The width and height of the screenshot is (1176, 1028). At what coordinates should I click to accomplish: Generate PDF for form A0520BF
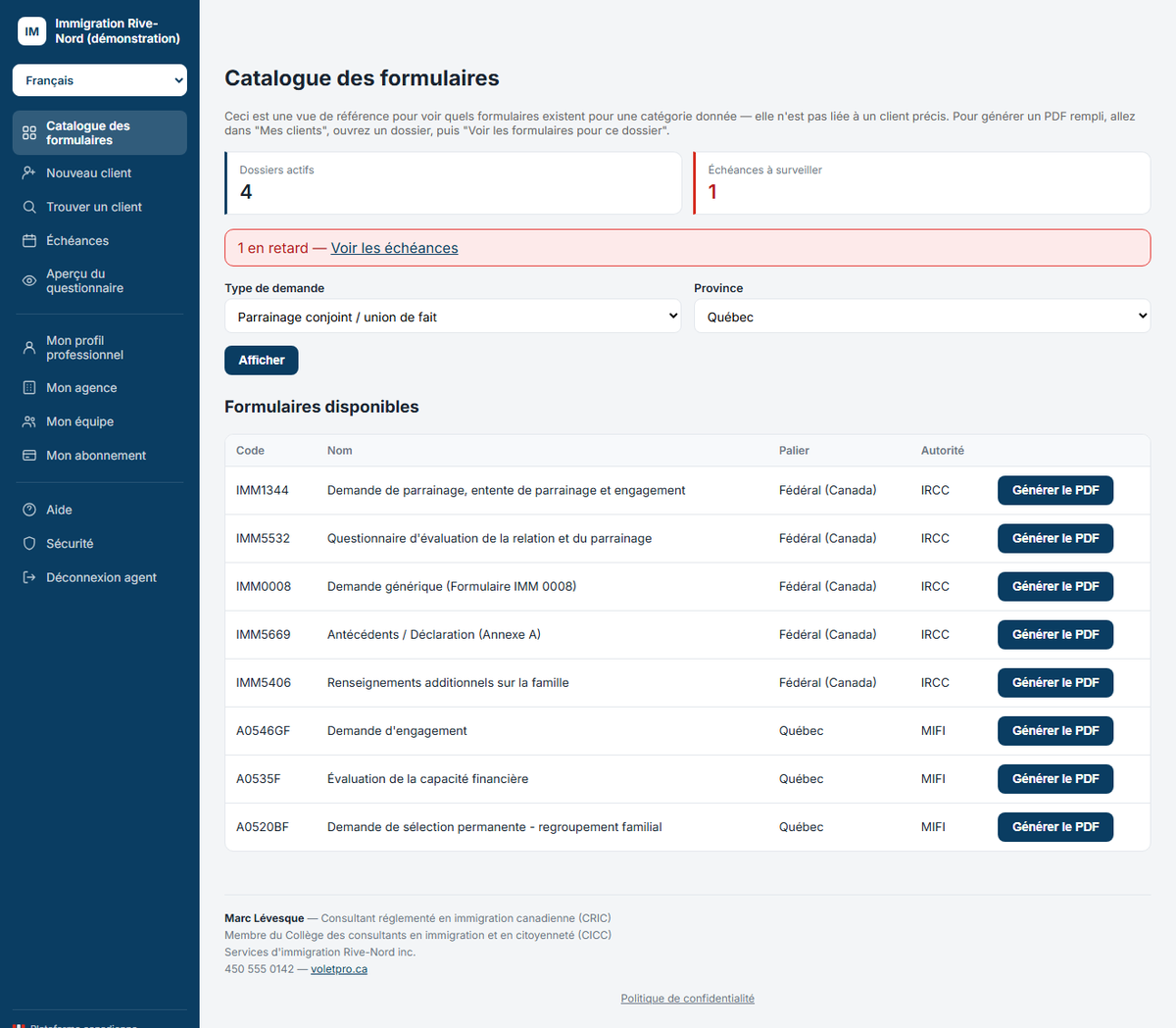(1055, 827)
